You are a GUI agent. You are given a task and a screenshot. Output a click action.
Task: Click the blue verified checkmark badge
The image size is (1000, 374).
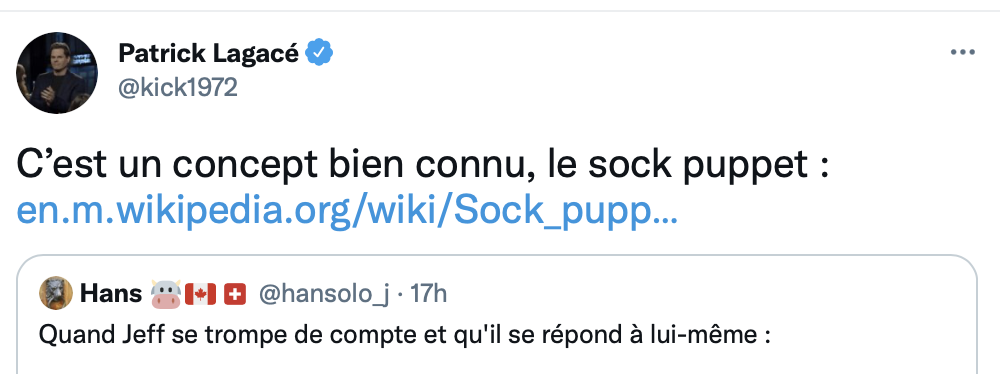coord(320,54)
